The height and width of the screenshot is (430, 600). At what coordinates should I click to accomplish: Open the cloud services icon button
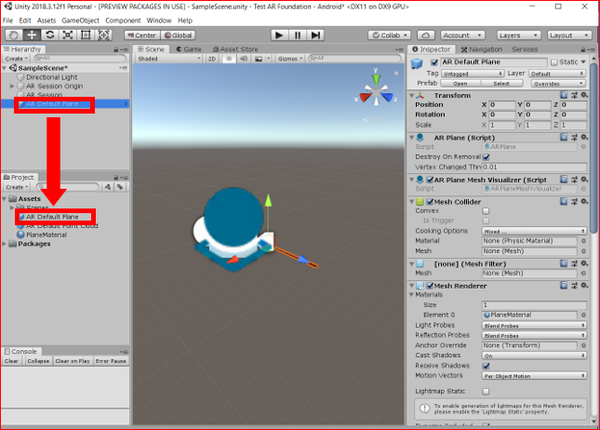426,35
